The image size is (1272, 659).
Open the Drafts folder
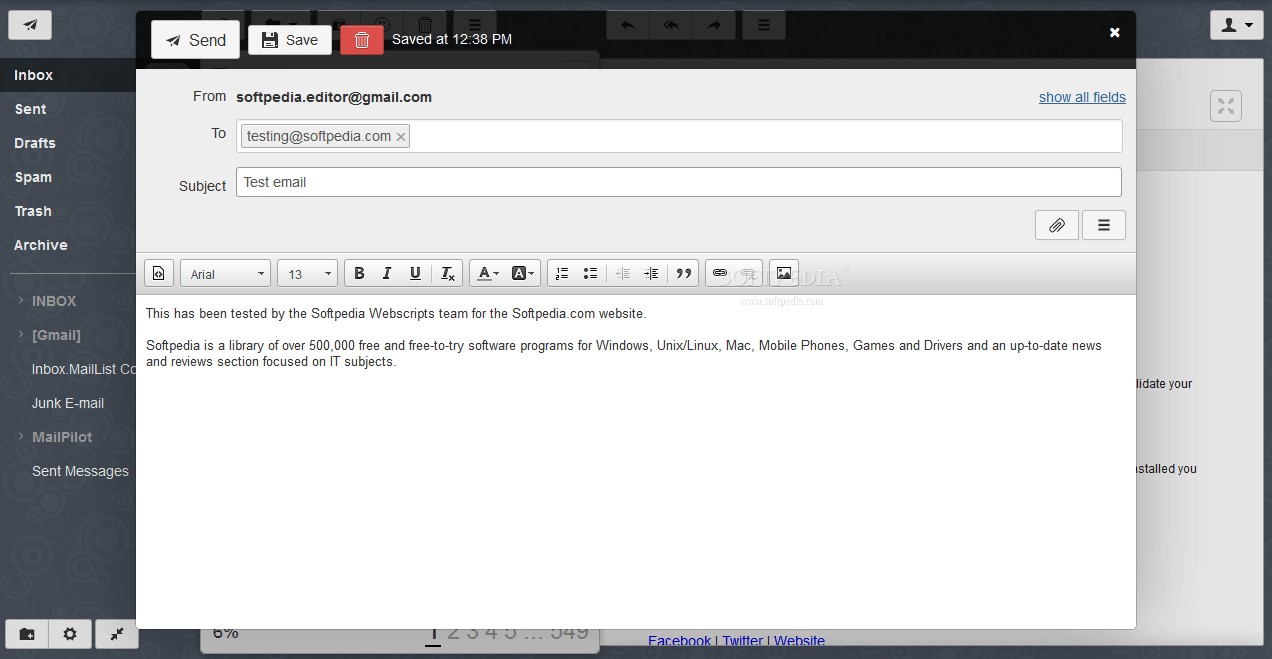(68, 143)
